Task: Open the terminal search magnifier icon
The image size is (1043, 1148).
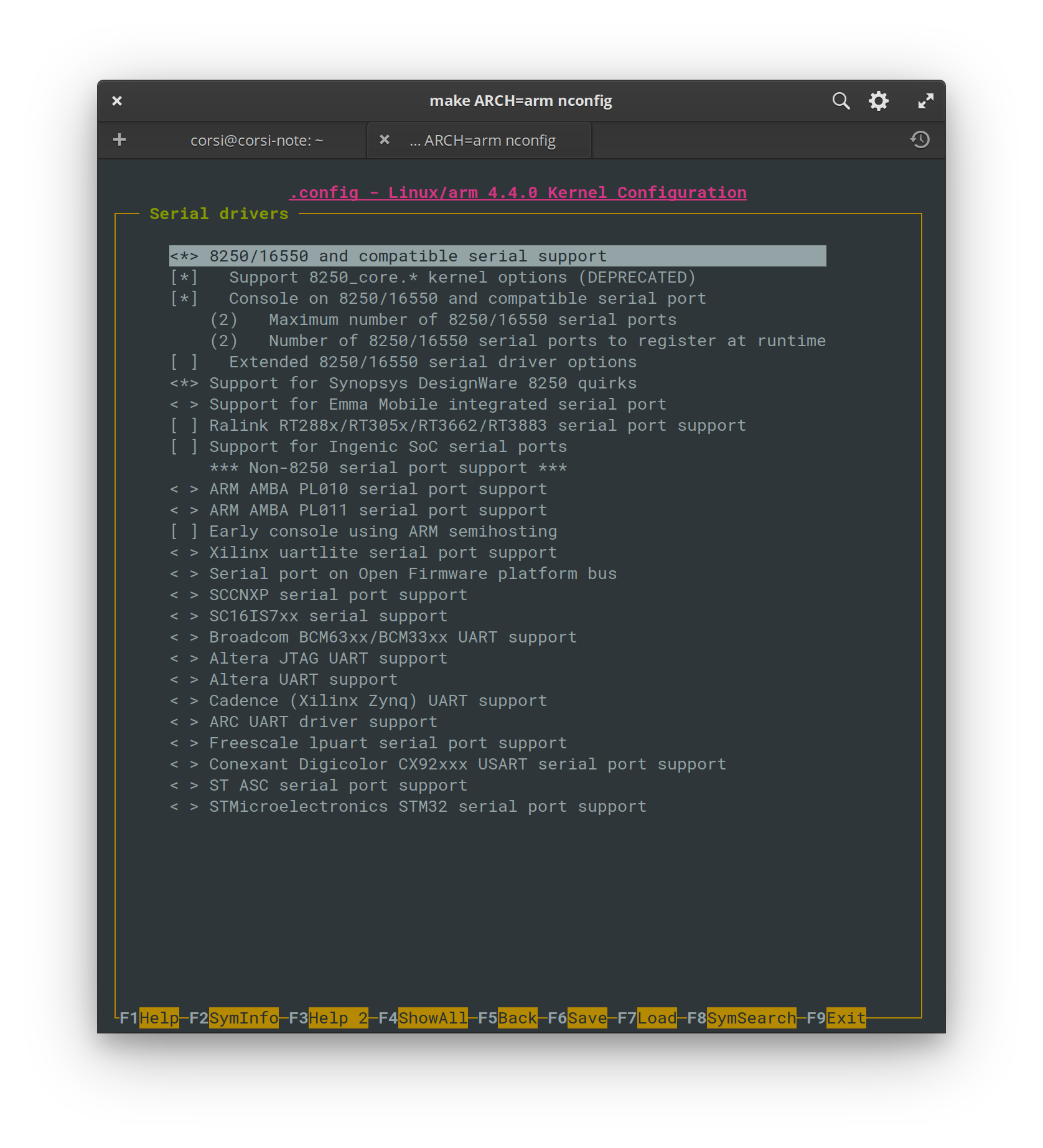Action: [x=841, y=101]
